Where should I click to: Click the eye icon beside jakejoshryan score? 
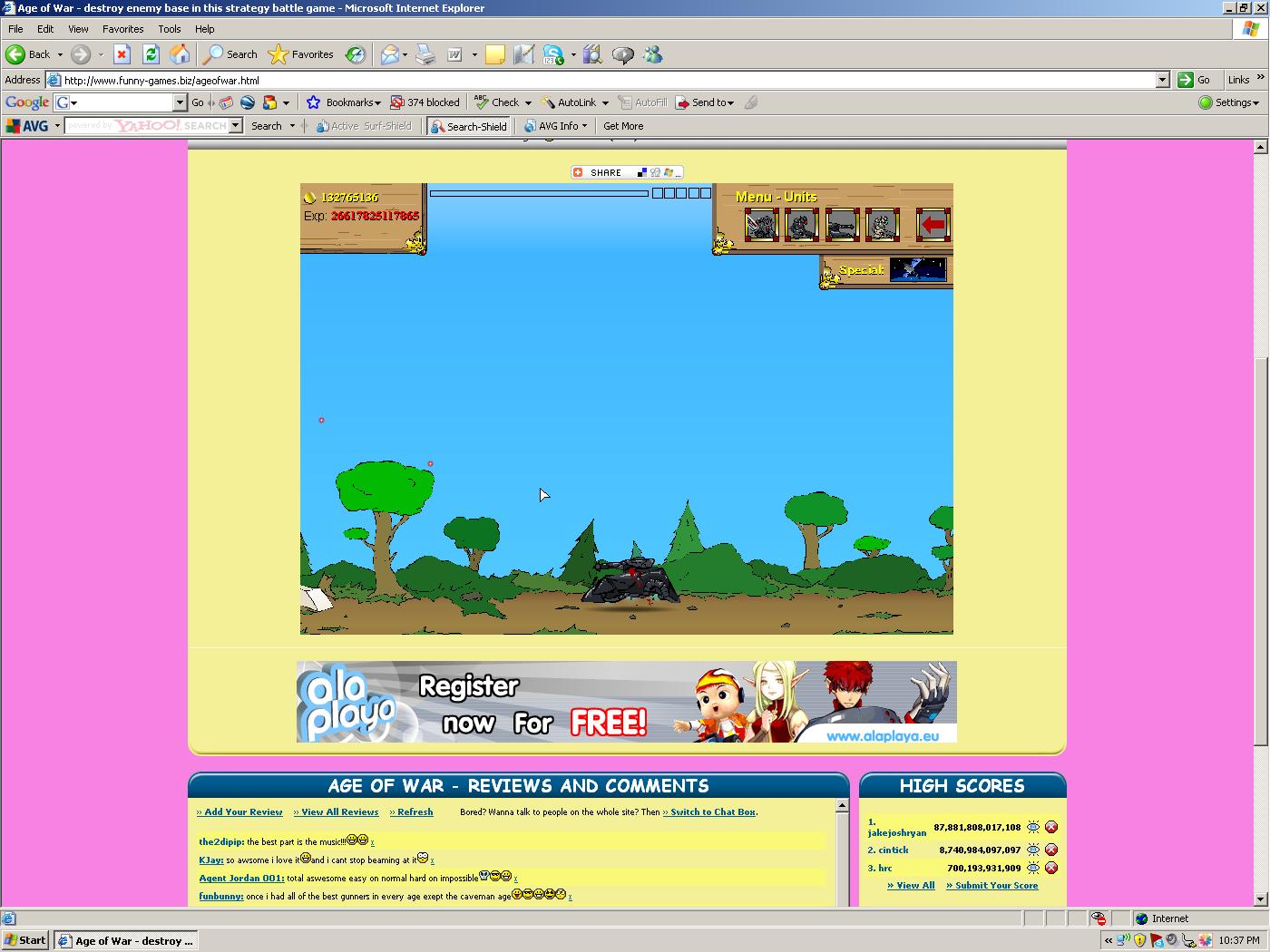coord(1033,827)
